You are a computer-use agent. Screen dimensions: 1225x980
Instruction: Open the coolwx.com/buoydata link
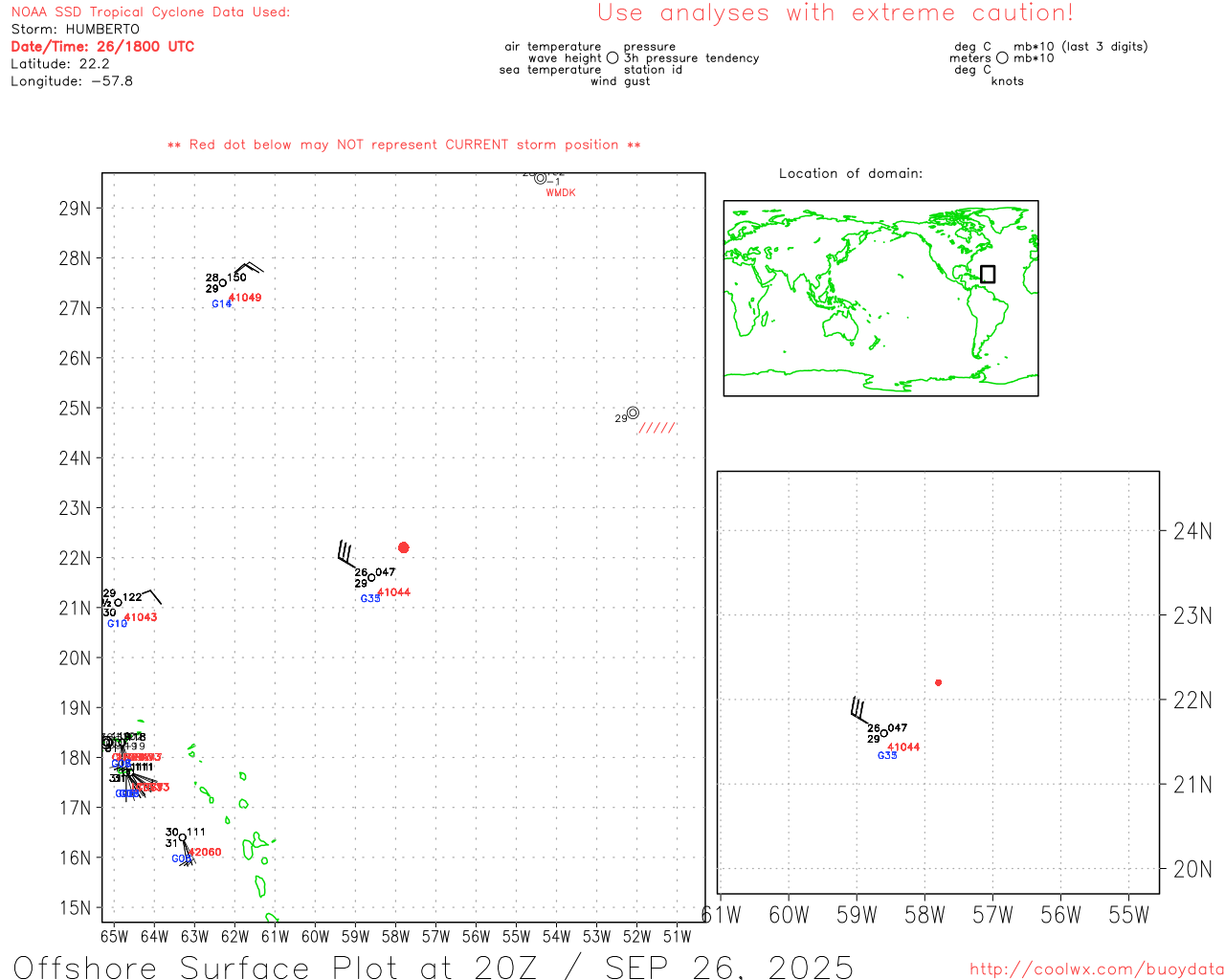pyautogui.click(x=1096, y=969)
